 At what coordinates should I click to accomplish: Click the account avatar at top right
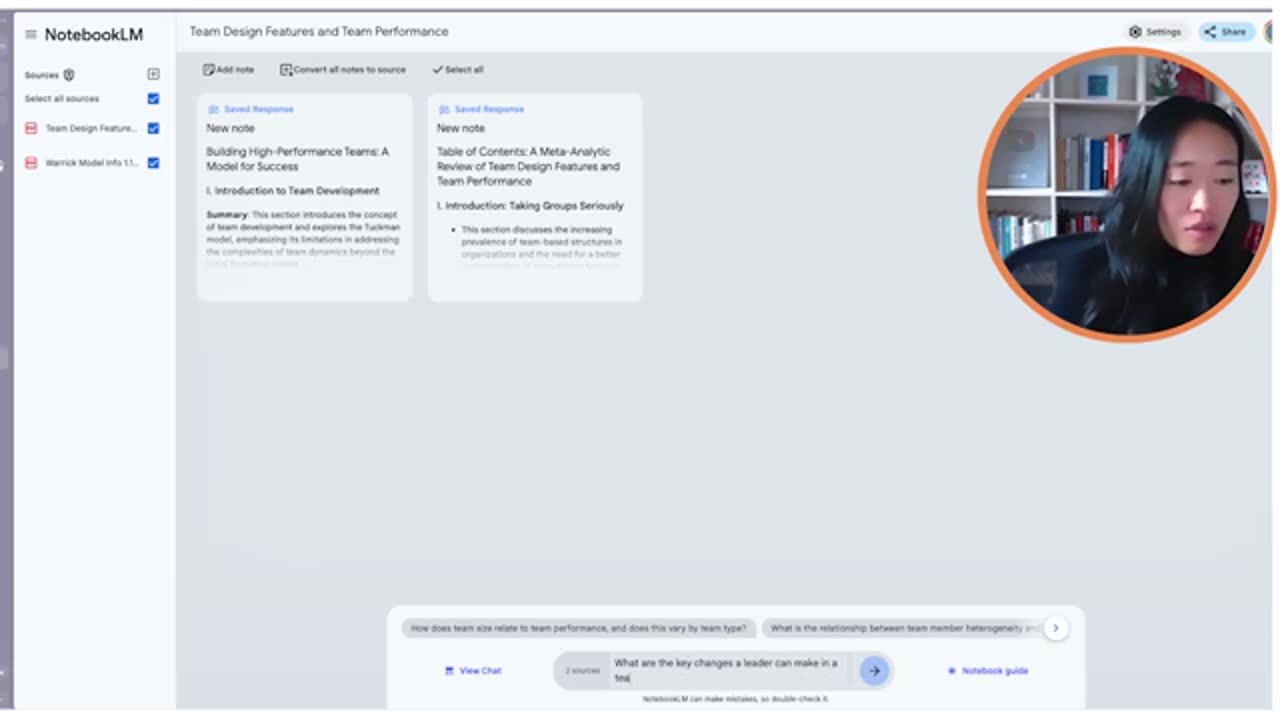pyautogui.click(x=1270, y=32)
